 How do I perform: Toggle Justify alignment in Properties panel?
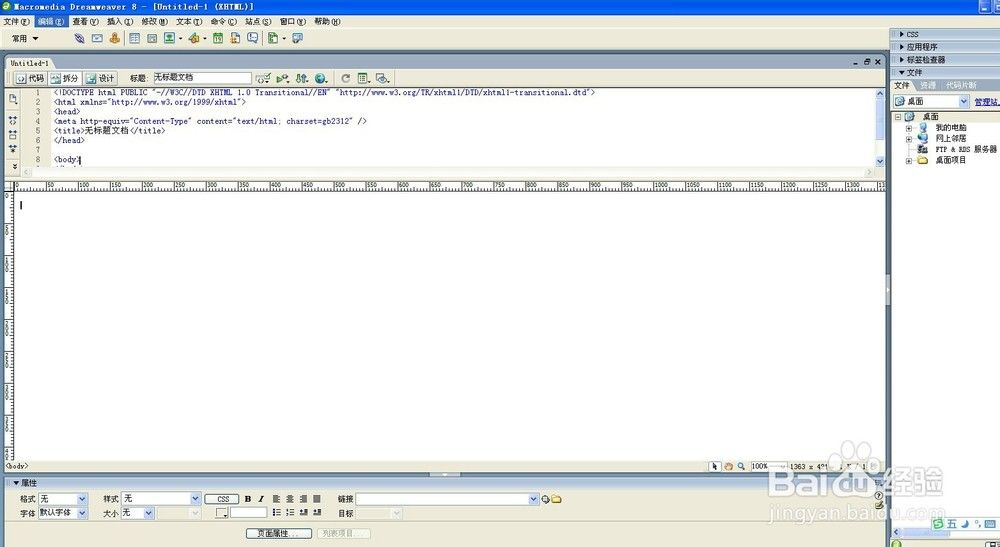tap(316, 499)
